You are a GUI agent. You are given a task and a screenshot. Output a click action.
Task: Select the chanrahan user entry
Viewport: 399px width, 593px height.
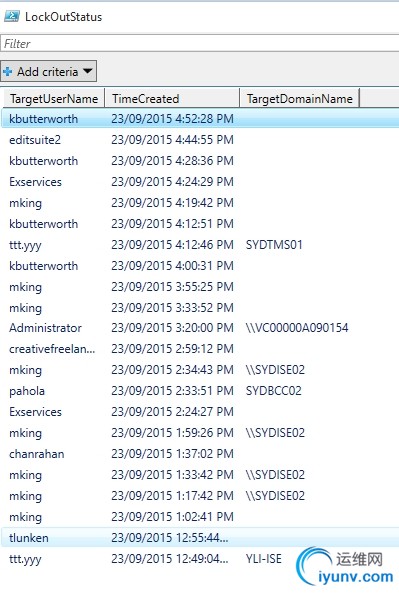click(37, 453)
